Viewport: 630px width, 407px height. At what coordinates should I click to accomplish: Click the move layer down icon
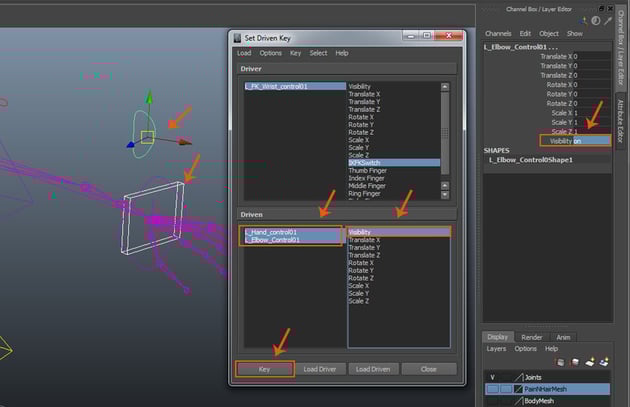coord(577,362)
